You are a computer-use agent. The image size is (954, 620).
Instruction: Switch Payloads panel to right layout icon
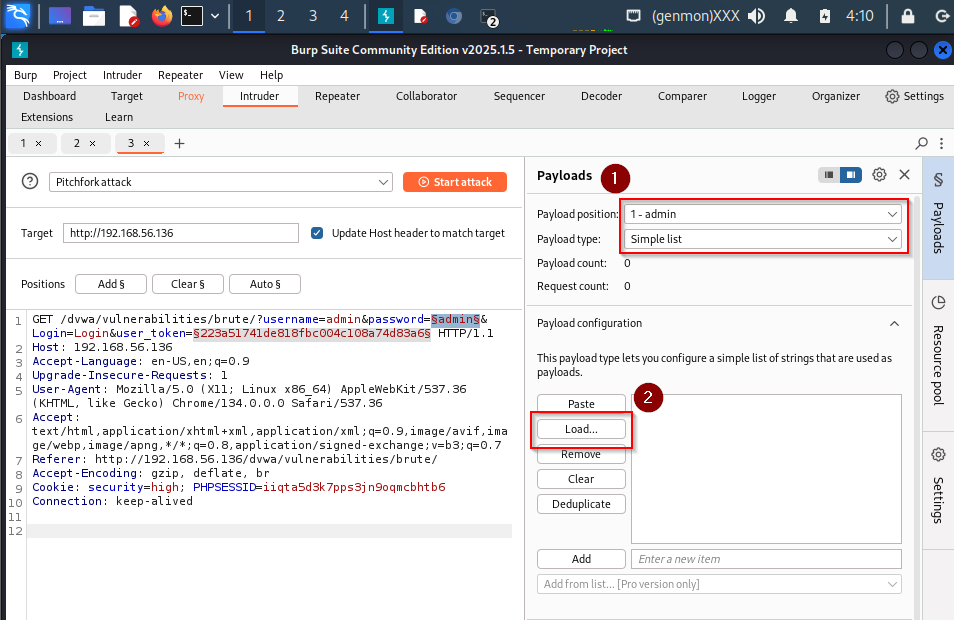(851, 175)
